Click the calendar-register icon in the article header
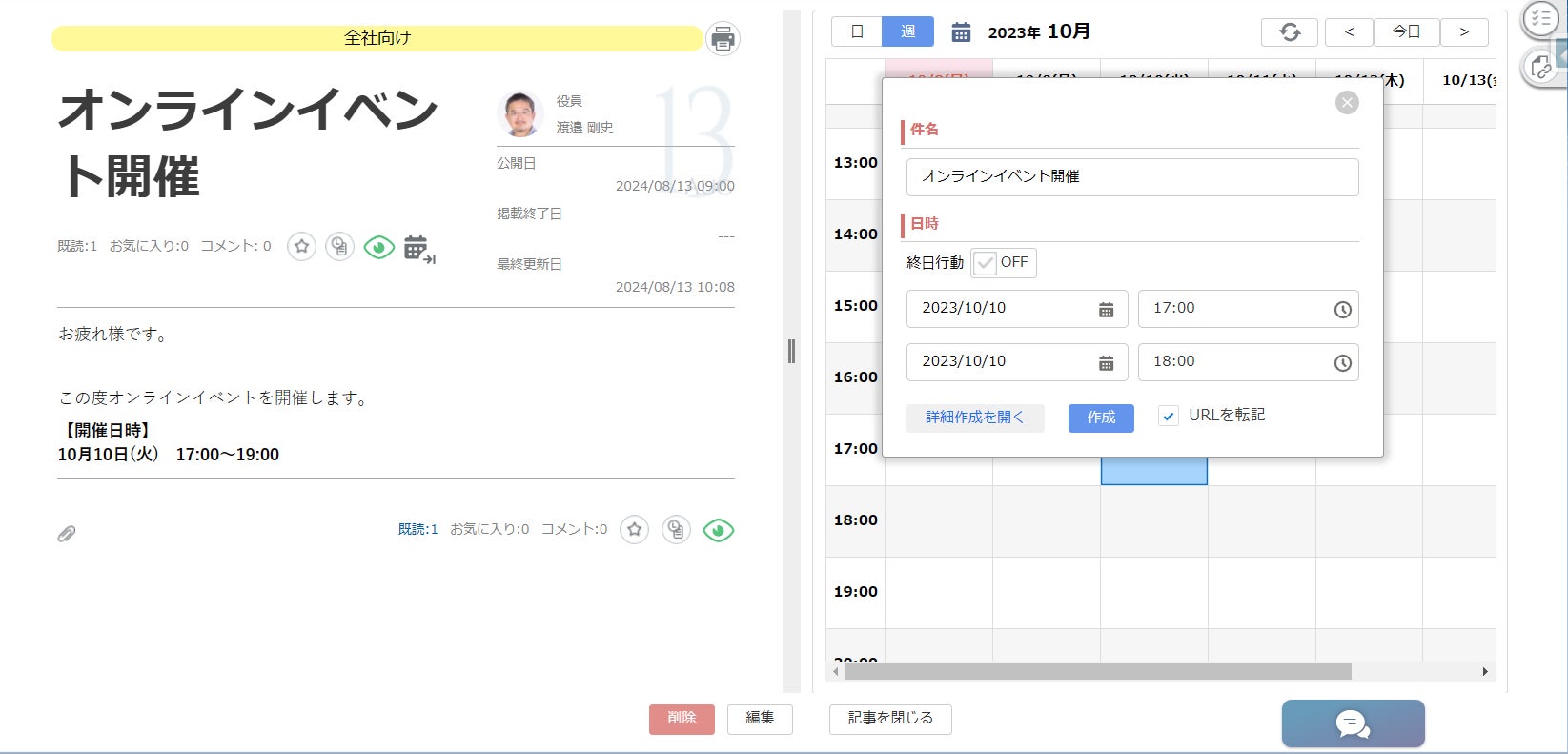The height and width of the screenshot is (754, 1568). [419, 249]
